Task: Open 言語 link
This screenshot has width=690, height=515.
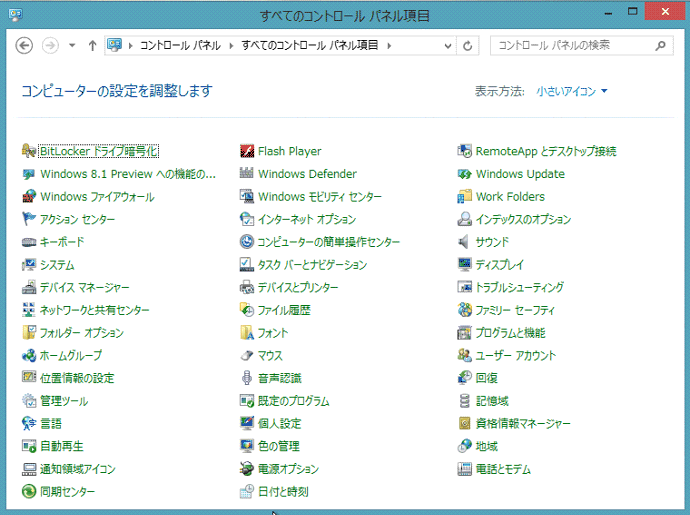Action: 51,423
